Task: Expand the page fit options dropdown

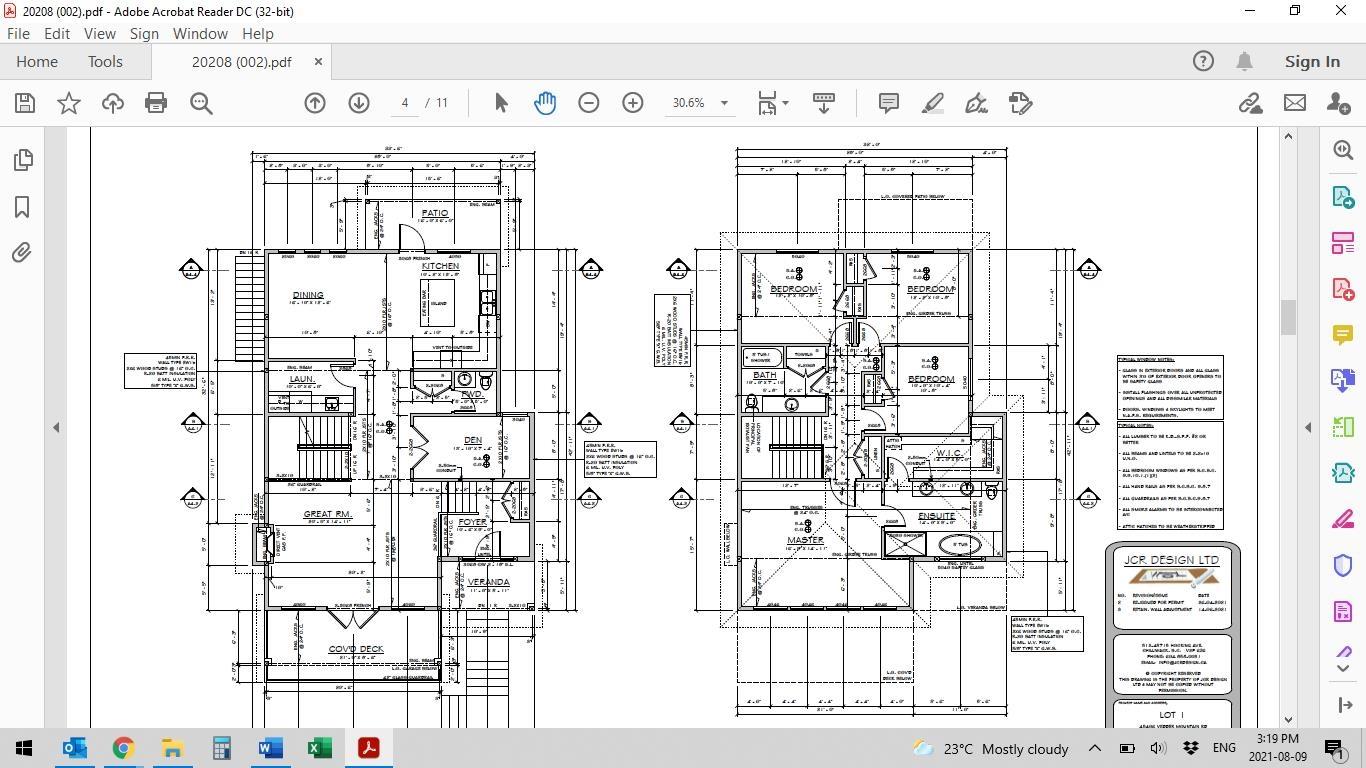Action: pos(785,103)
